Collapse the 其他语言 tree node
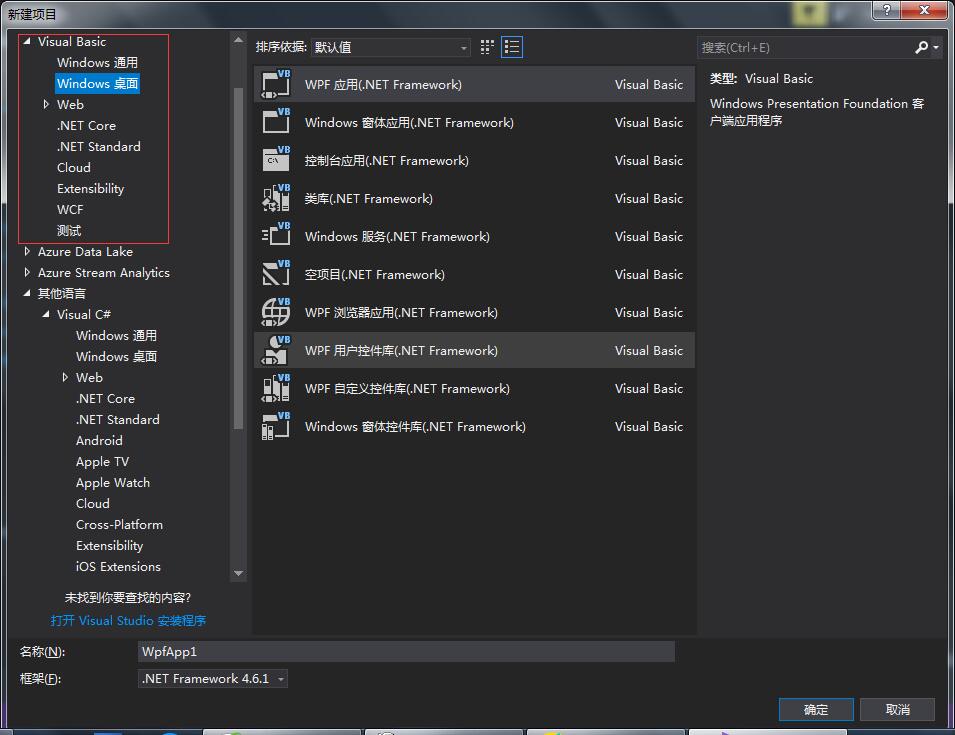The height and width of the screenshot is (735, 955). (27, 293)
